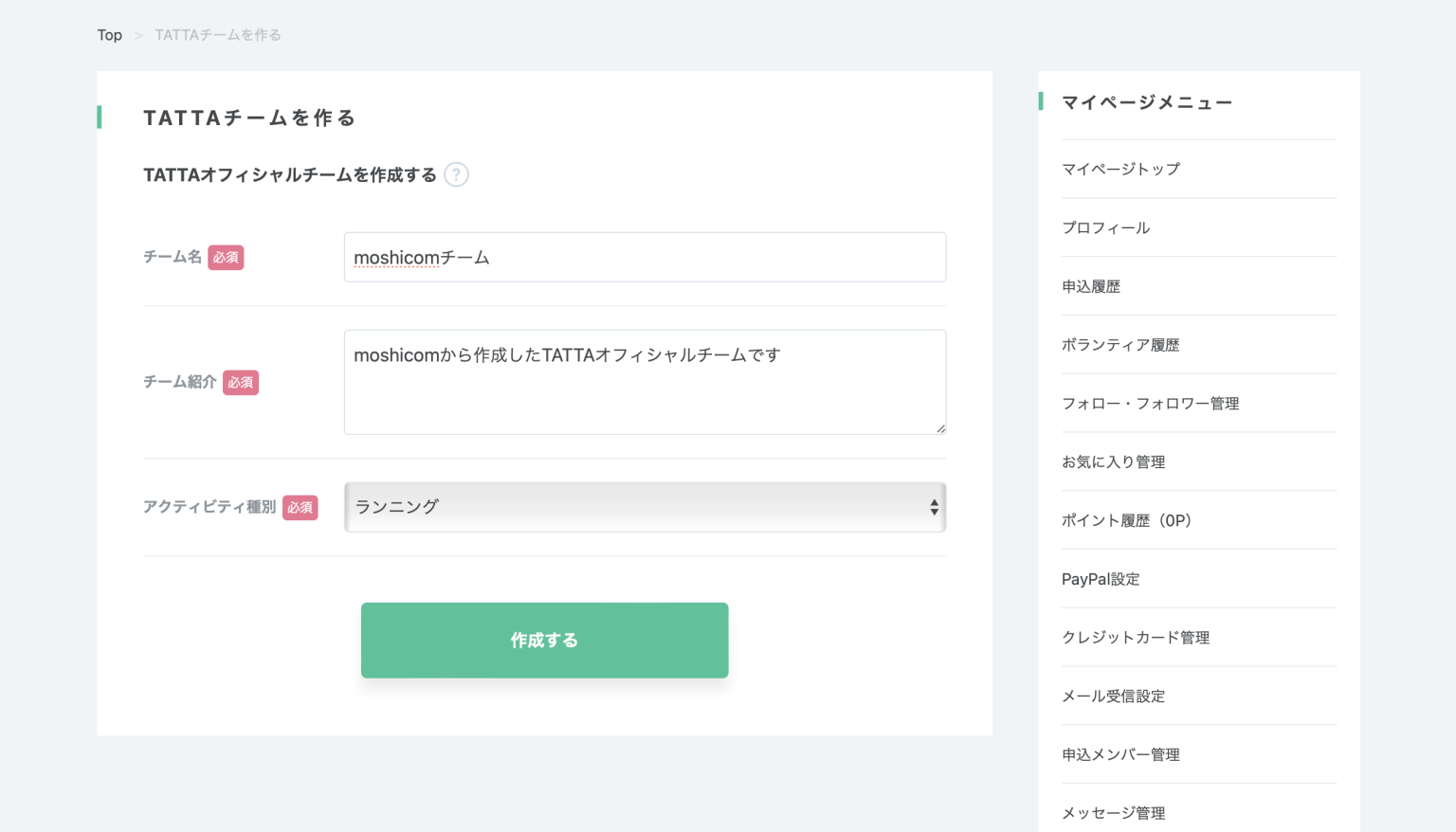
Task: Click the 作成する button
Action: (544, 641)
